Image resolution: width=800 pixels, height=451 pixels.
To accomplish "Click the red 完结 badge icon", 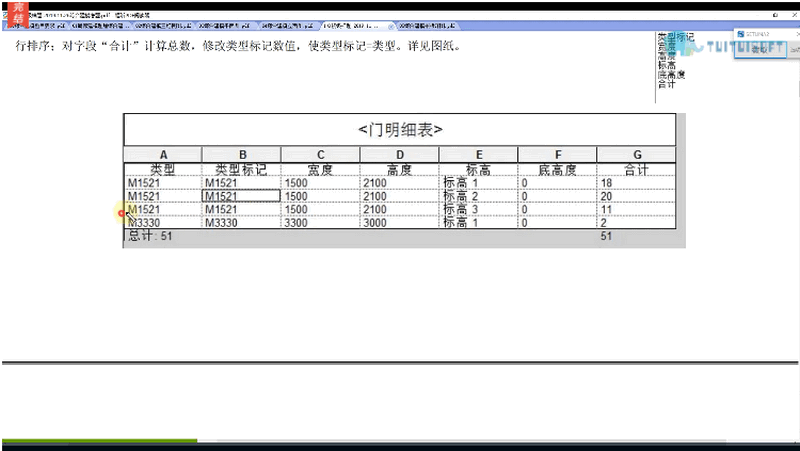I will (x=18, y=14).
